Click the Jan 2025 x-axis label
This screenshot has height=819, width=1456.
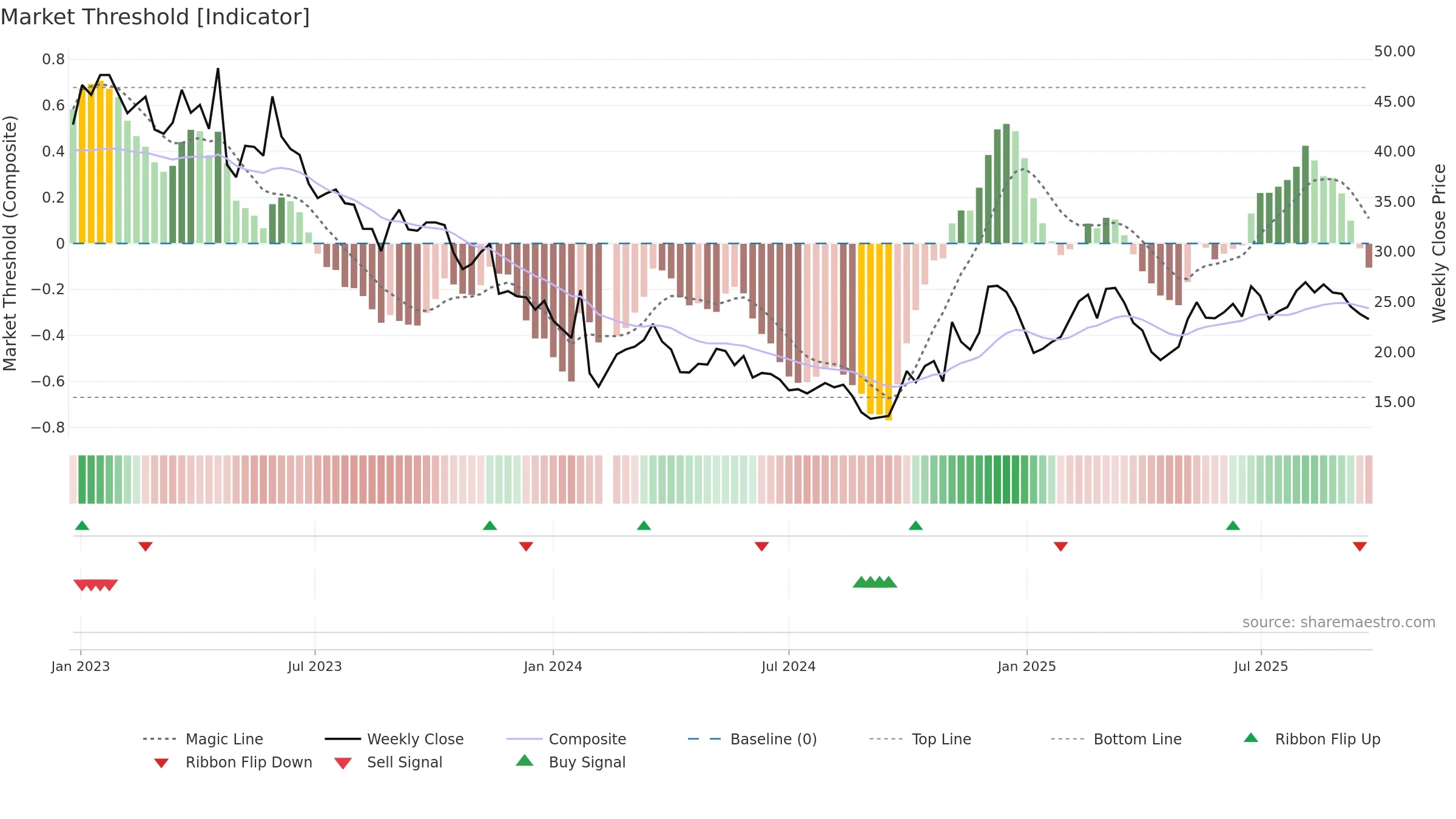click(1027, 667)
